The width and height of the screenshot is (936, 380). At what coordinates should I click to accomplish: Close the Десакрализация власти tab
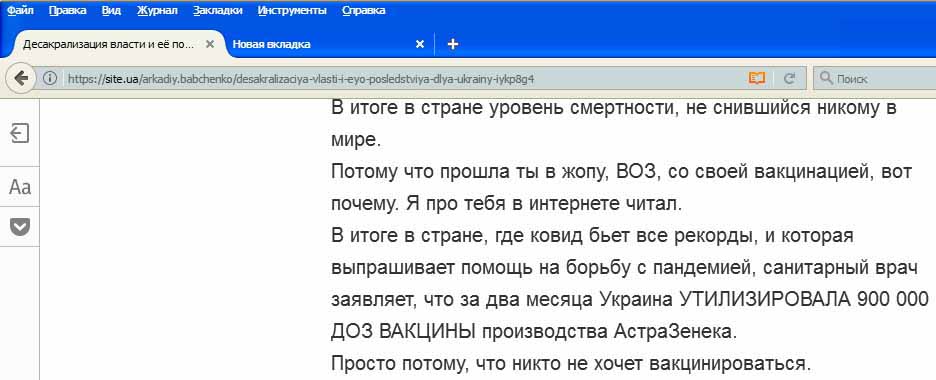210,44
